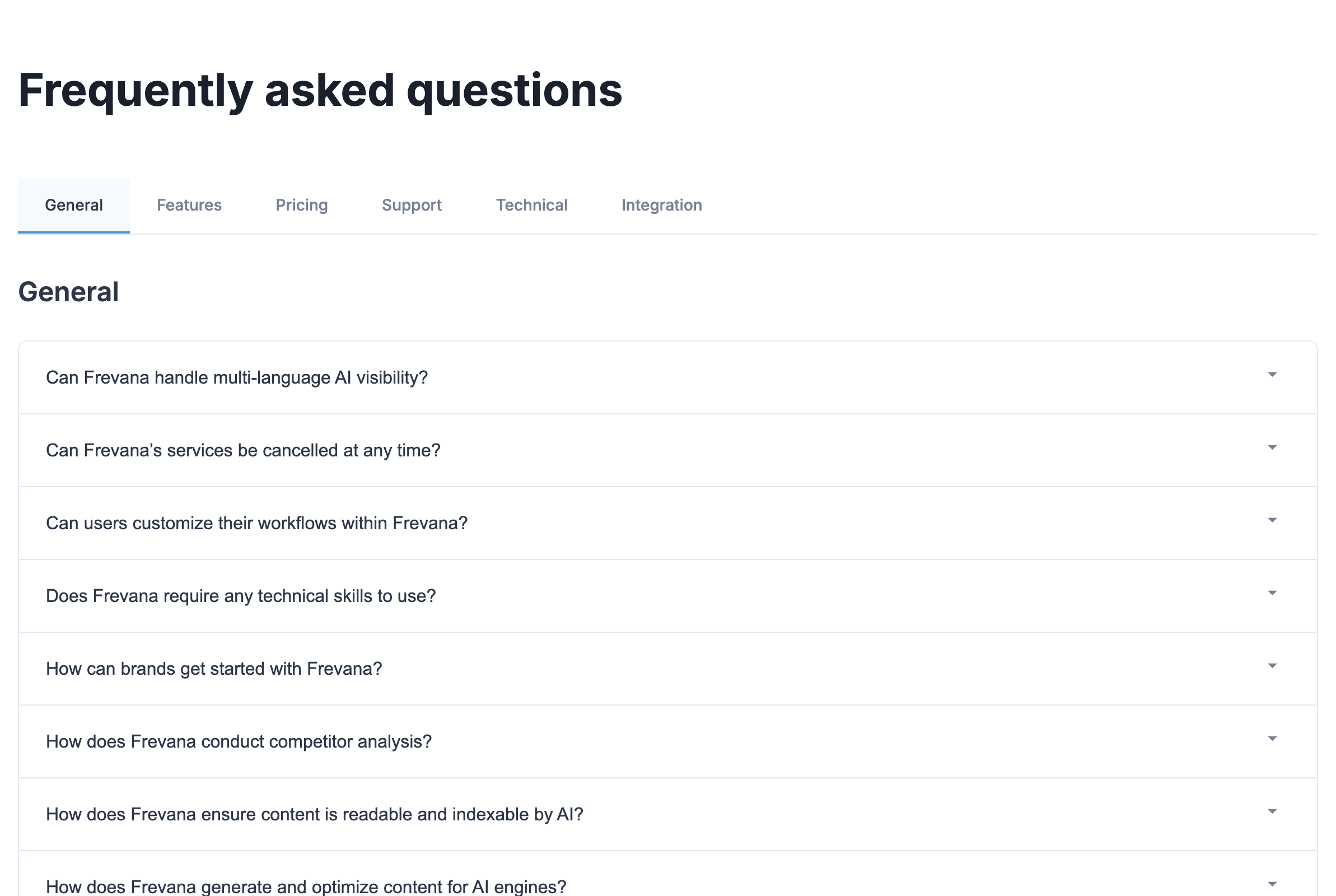Select the General tab
1336x896 pixels.
[x=73, y=205]
